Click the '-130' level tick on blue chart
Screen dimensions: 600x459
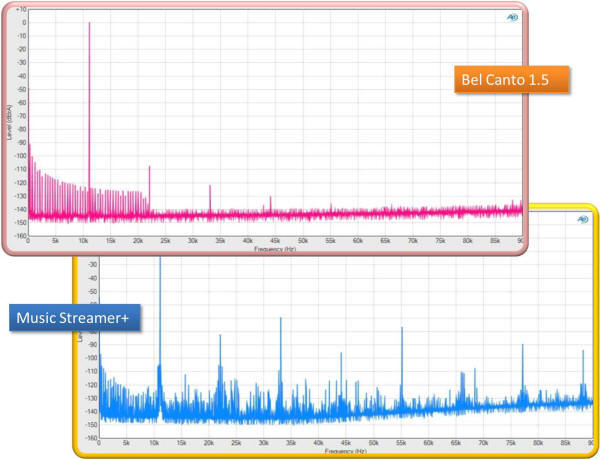pos(92,398)
